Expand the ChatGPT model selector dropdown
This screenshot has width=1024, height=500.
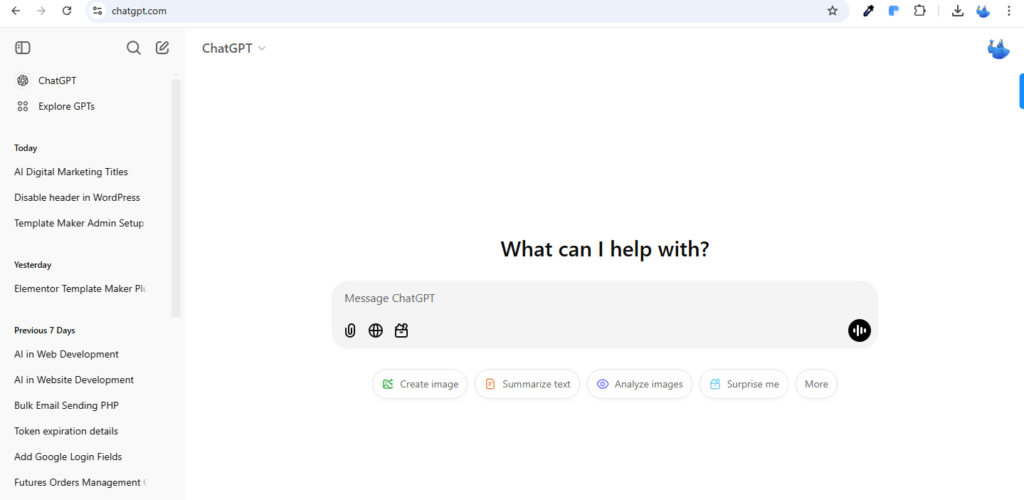point(234,48)
